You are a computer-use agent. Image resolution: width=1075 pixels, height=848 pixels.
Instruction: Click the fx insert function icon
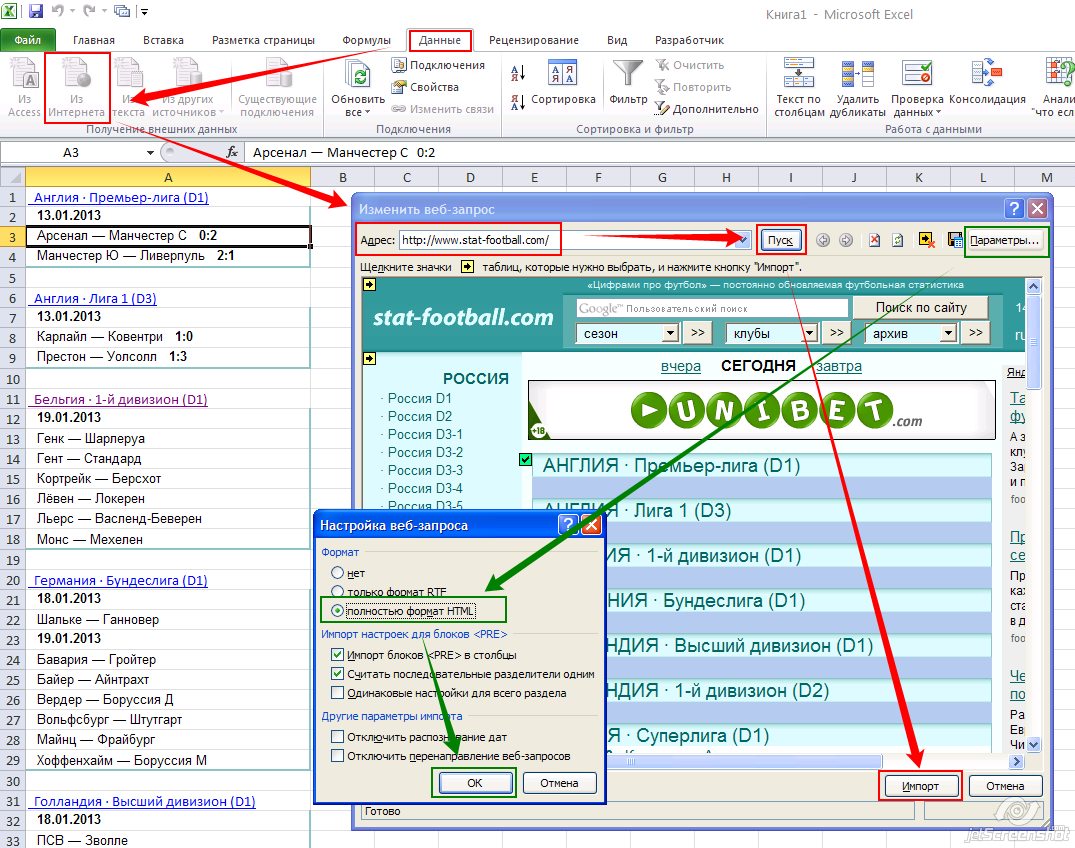click(232, 152)
